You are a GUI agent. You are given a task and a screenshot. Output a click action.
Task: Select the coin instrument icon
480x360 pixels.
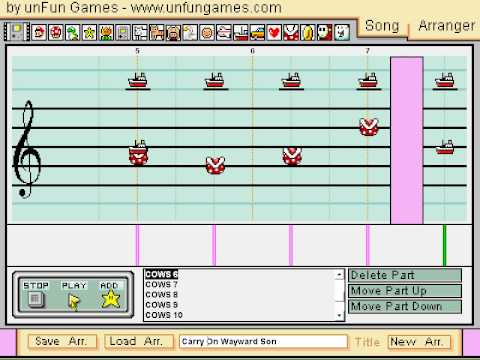(x=308, y=33)
